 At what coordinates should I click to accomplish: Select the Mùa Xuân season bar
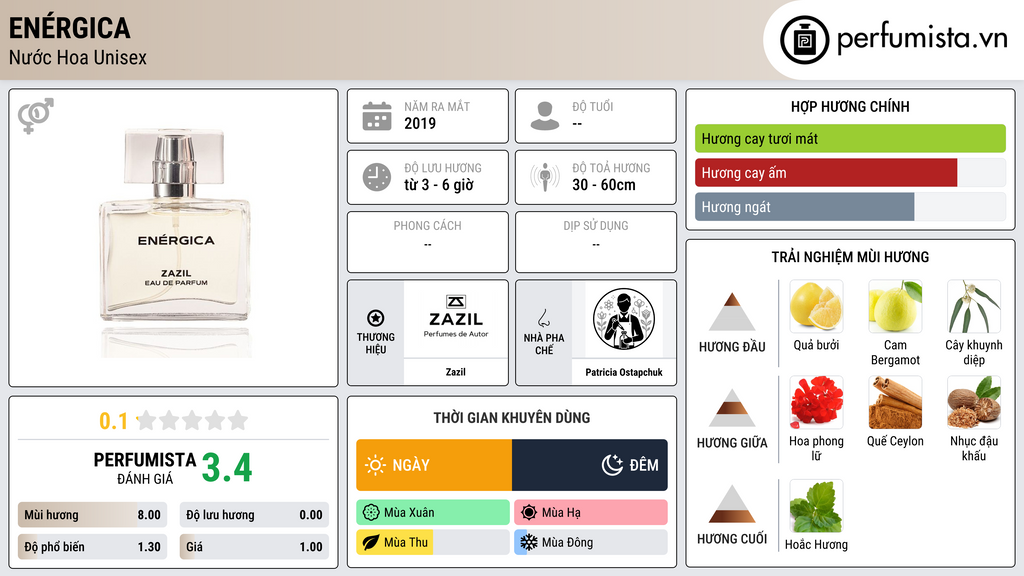point(433,513)
